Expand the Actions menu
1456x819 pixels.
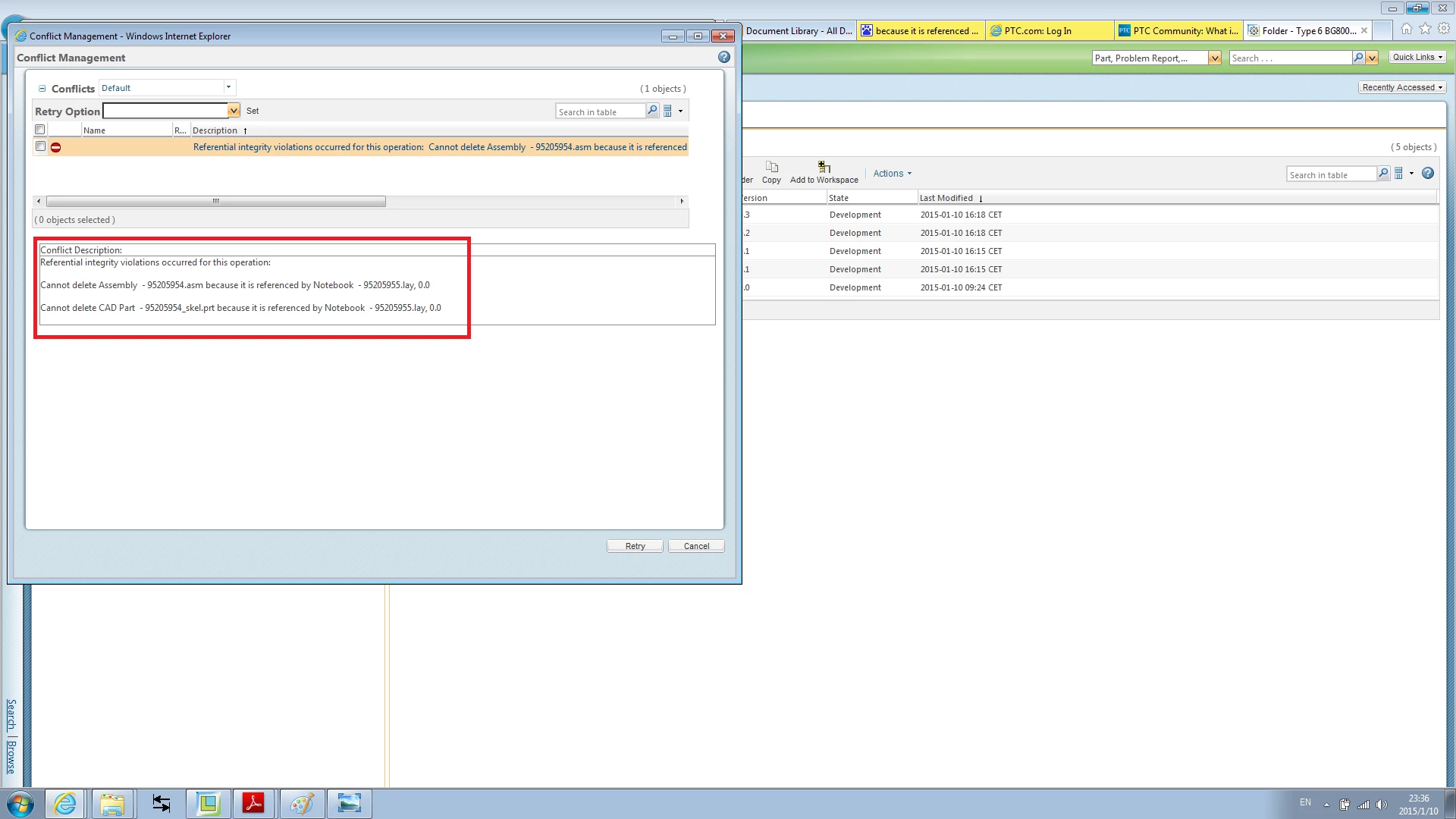pos(892,174)
